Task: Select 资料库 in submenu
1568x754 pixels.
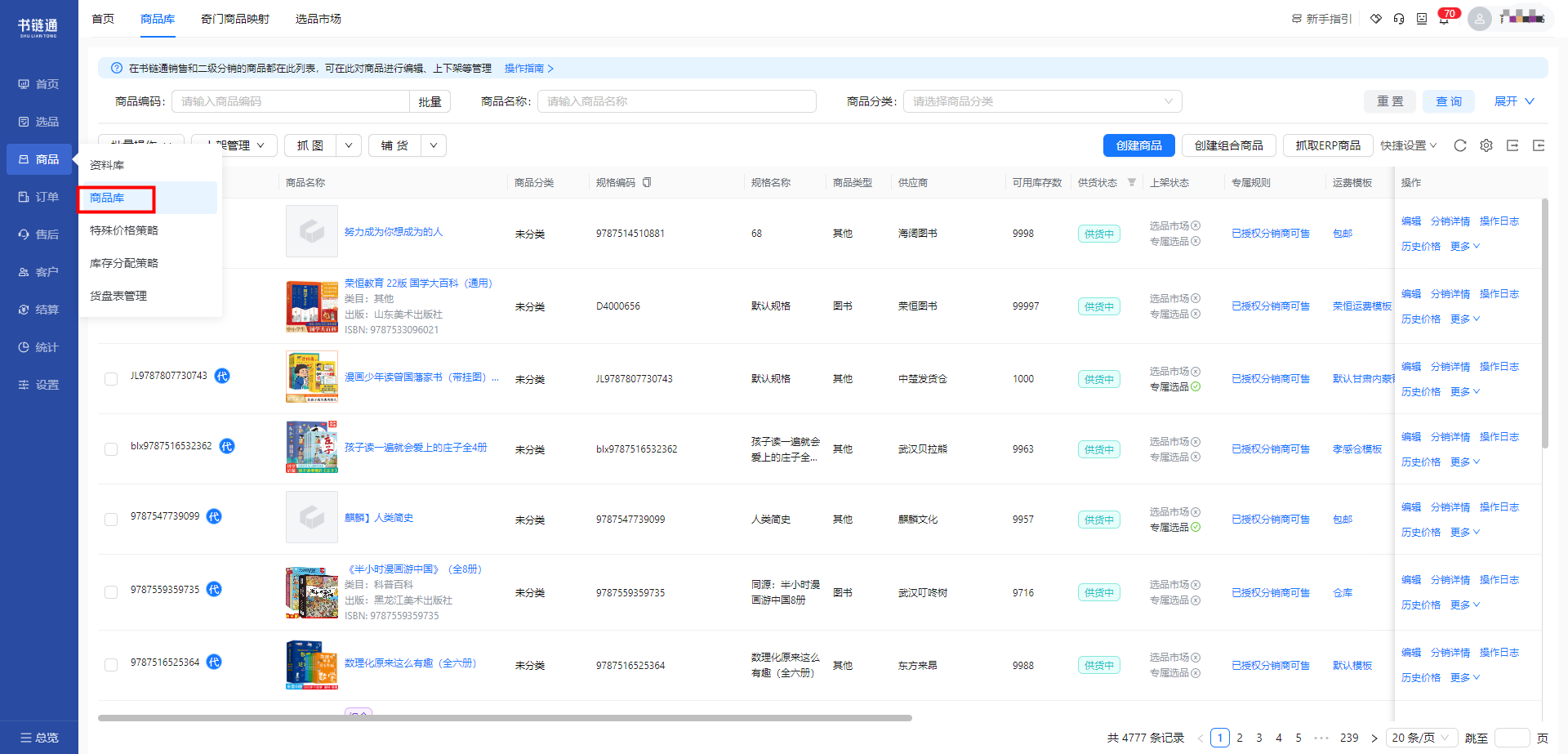Action: pos(151,165)
